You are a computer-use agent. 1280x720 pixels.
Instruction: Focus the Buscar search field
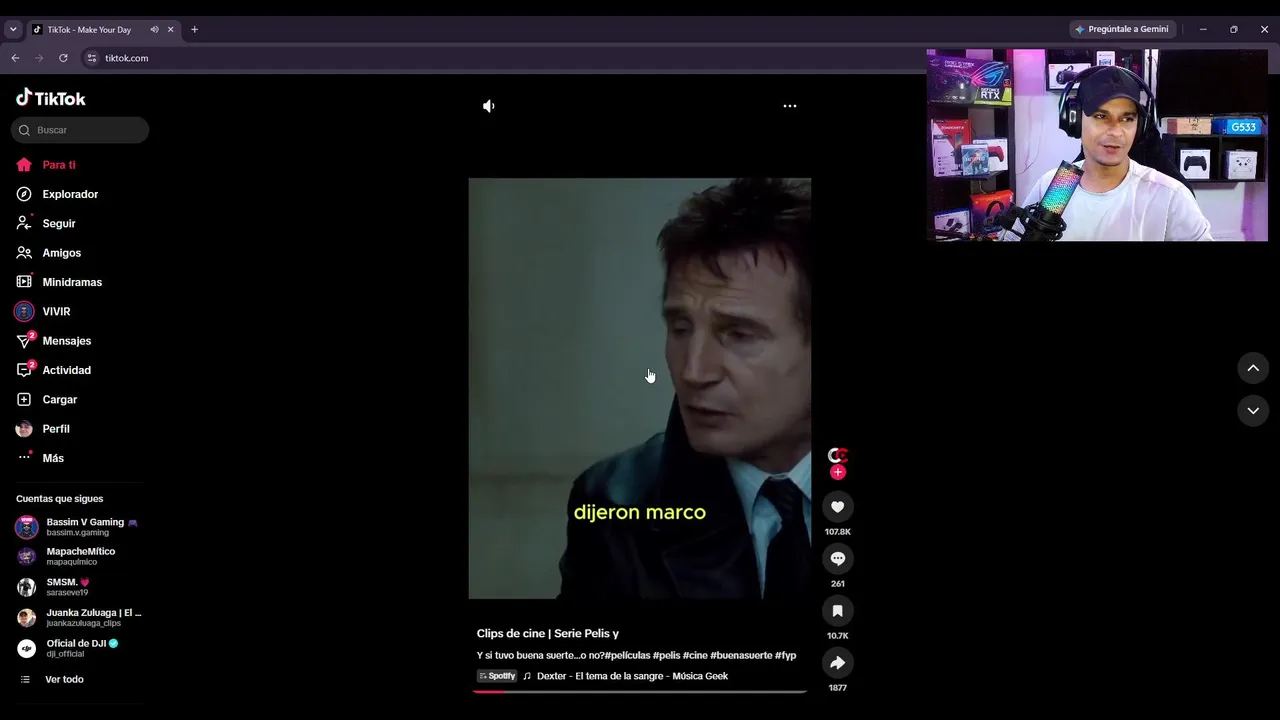click(x=80, y=130)
